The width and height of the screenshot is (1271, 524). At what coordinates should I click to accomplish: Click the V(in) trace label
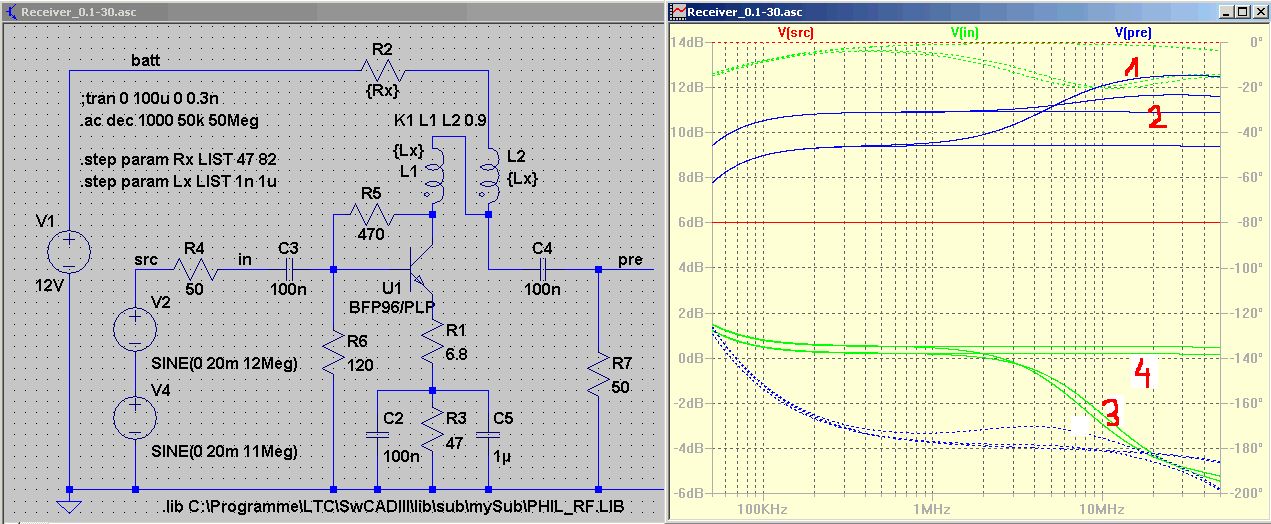(964, 32)
